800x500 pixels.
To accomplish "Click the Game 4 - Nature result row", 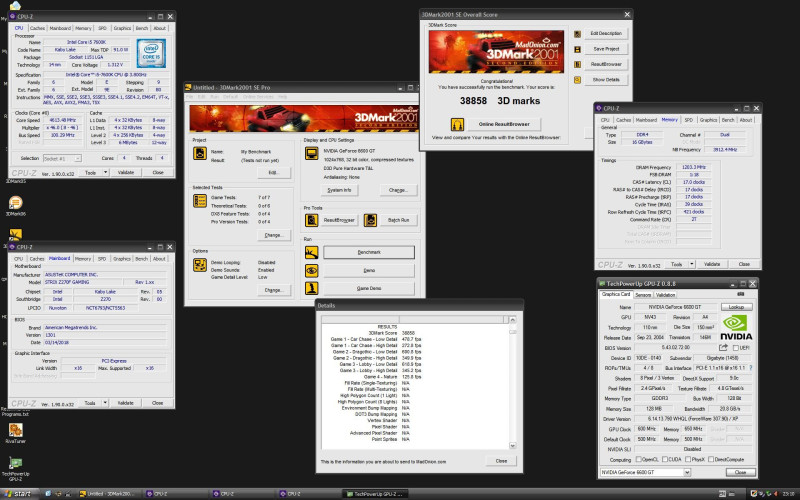I will (392, 377).
